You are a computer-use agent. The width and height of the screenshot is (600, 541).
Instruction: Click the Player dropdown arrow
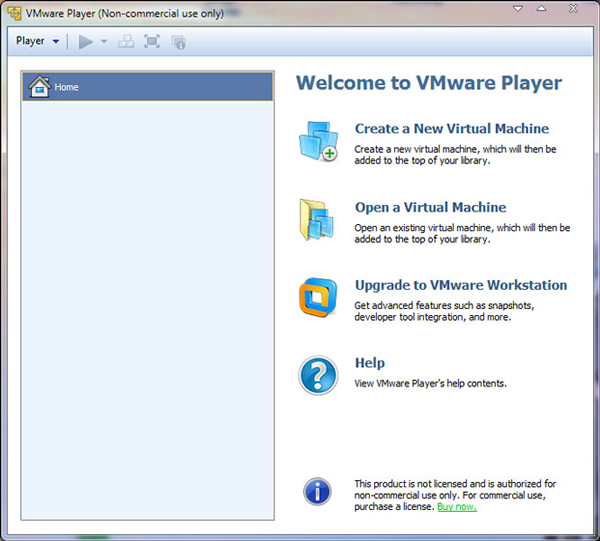56,41
